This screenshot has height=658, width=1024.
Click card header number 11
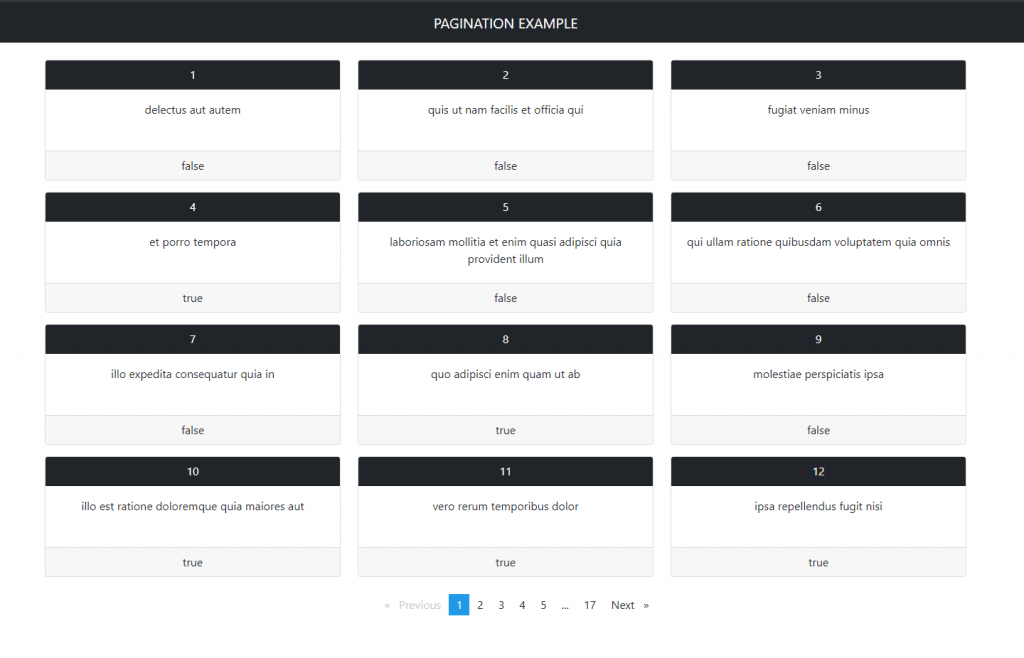[x=505, y=471]
